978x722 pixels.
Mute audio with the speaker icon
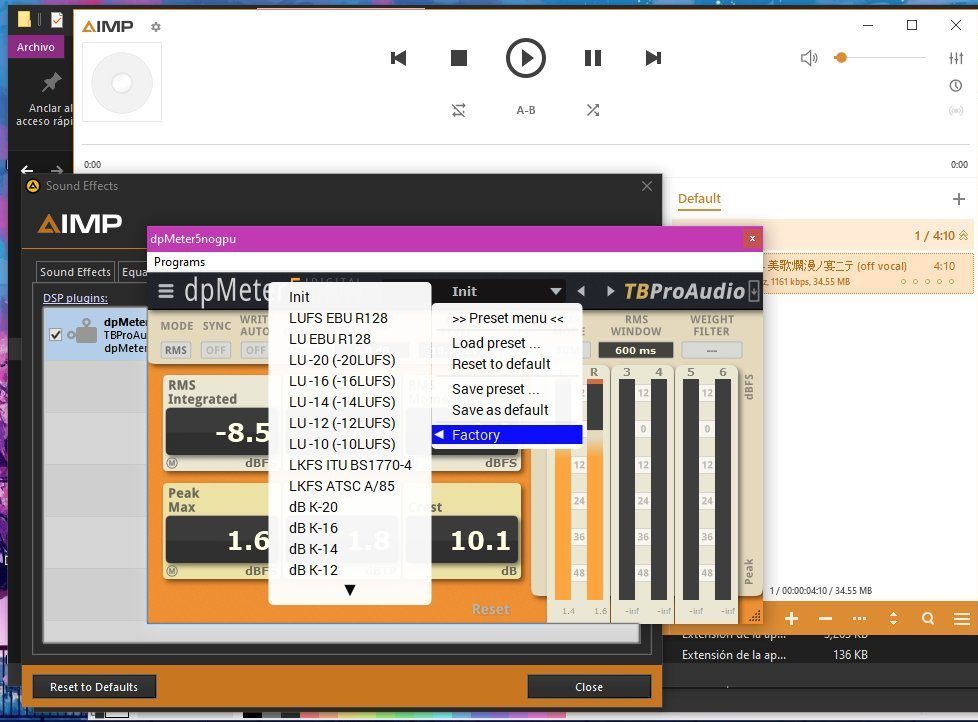[x=809, y=58]
